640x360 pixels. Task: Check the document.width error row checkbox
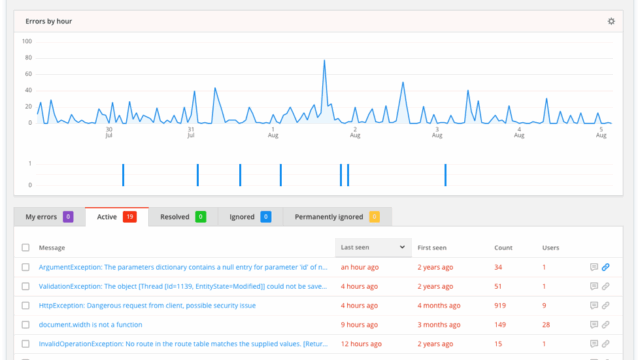pos(26,324)
